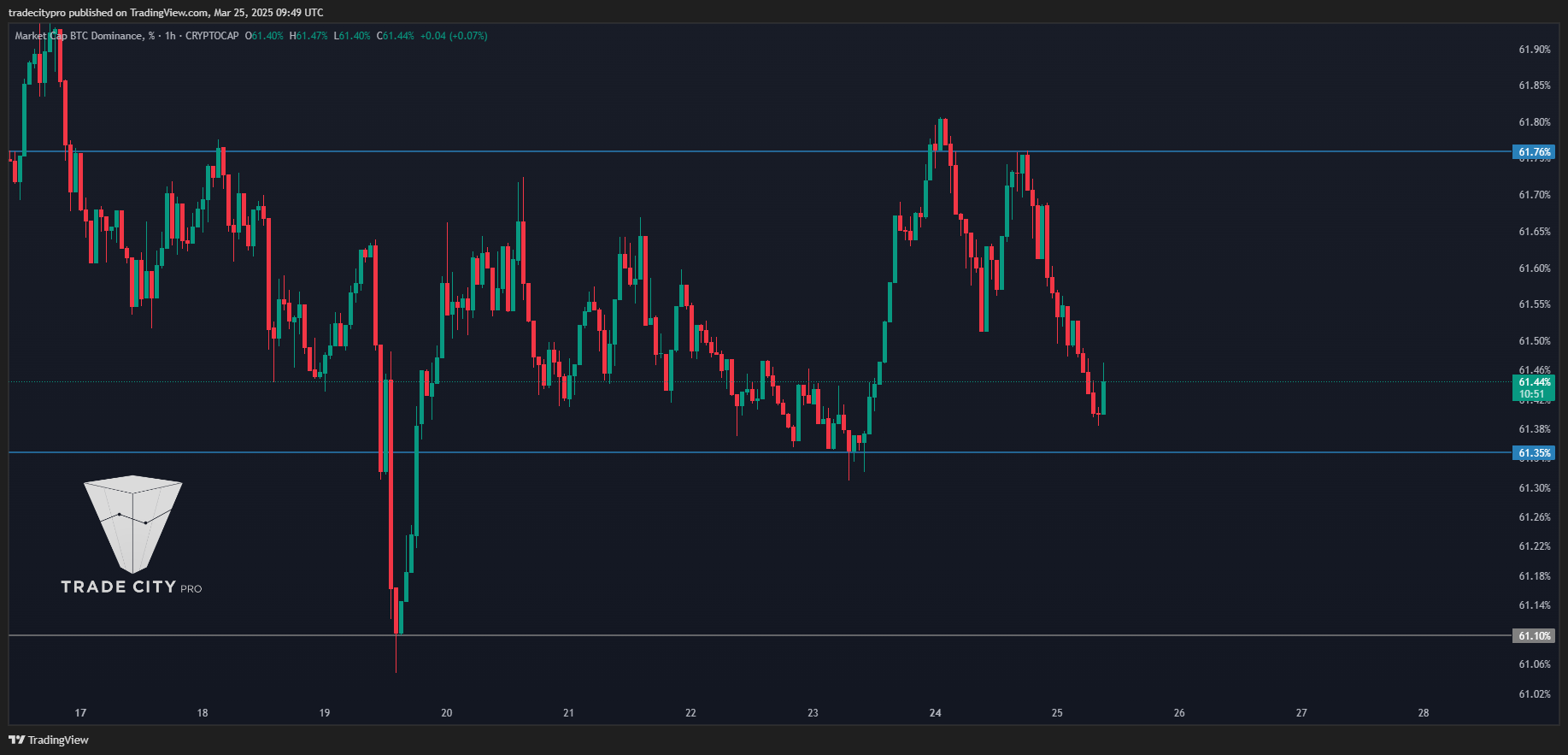Click the 61.90% price axis label
The image size is (1568, 755).
tap(1534, 50)
